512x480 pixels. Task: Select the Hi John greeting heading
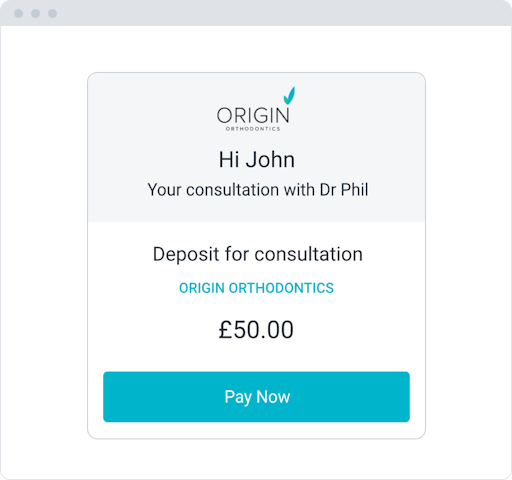coord(256,159)
